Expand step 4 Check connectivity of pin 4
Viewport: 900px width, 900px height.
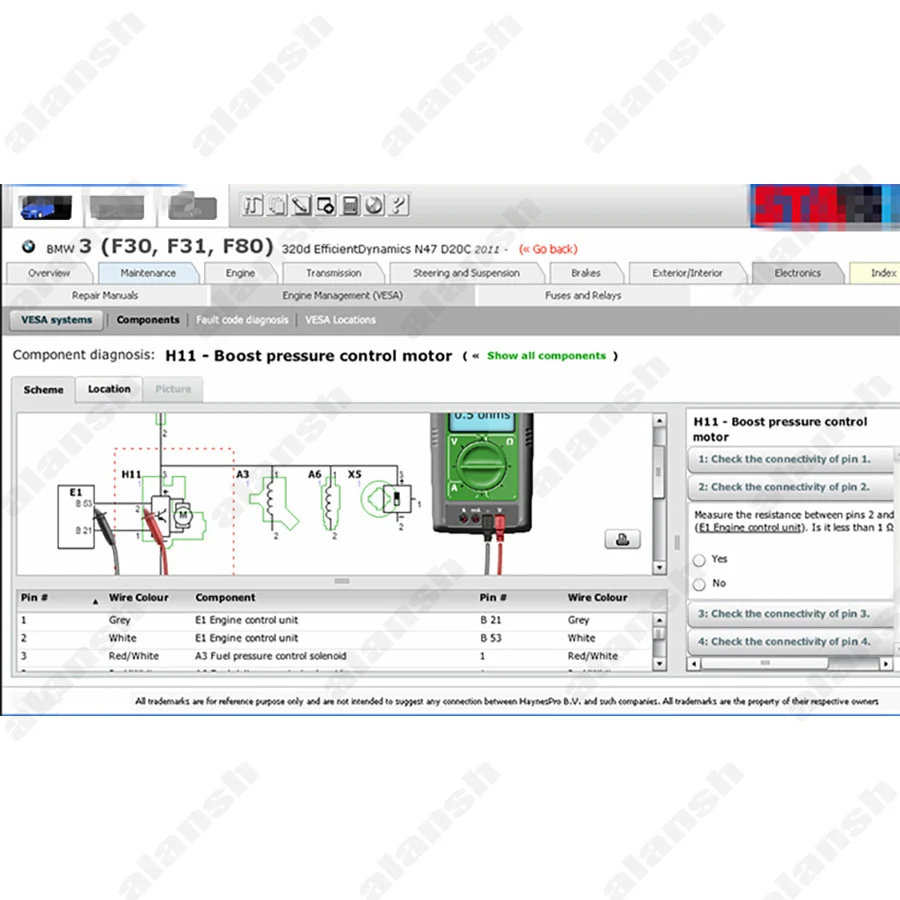pyautogui.click(x=790, y=642)
